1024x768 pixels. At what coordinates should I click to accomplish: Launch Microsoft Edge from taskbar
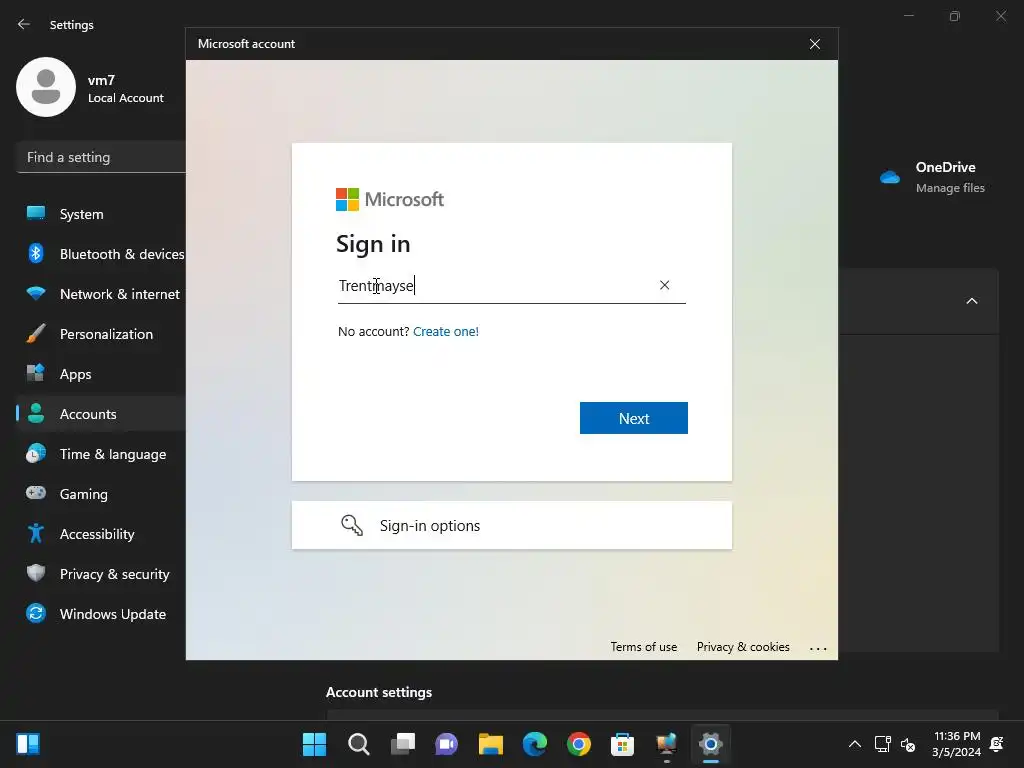click(535, 744)
